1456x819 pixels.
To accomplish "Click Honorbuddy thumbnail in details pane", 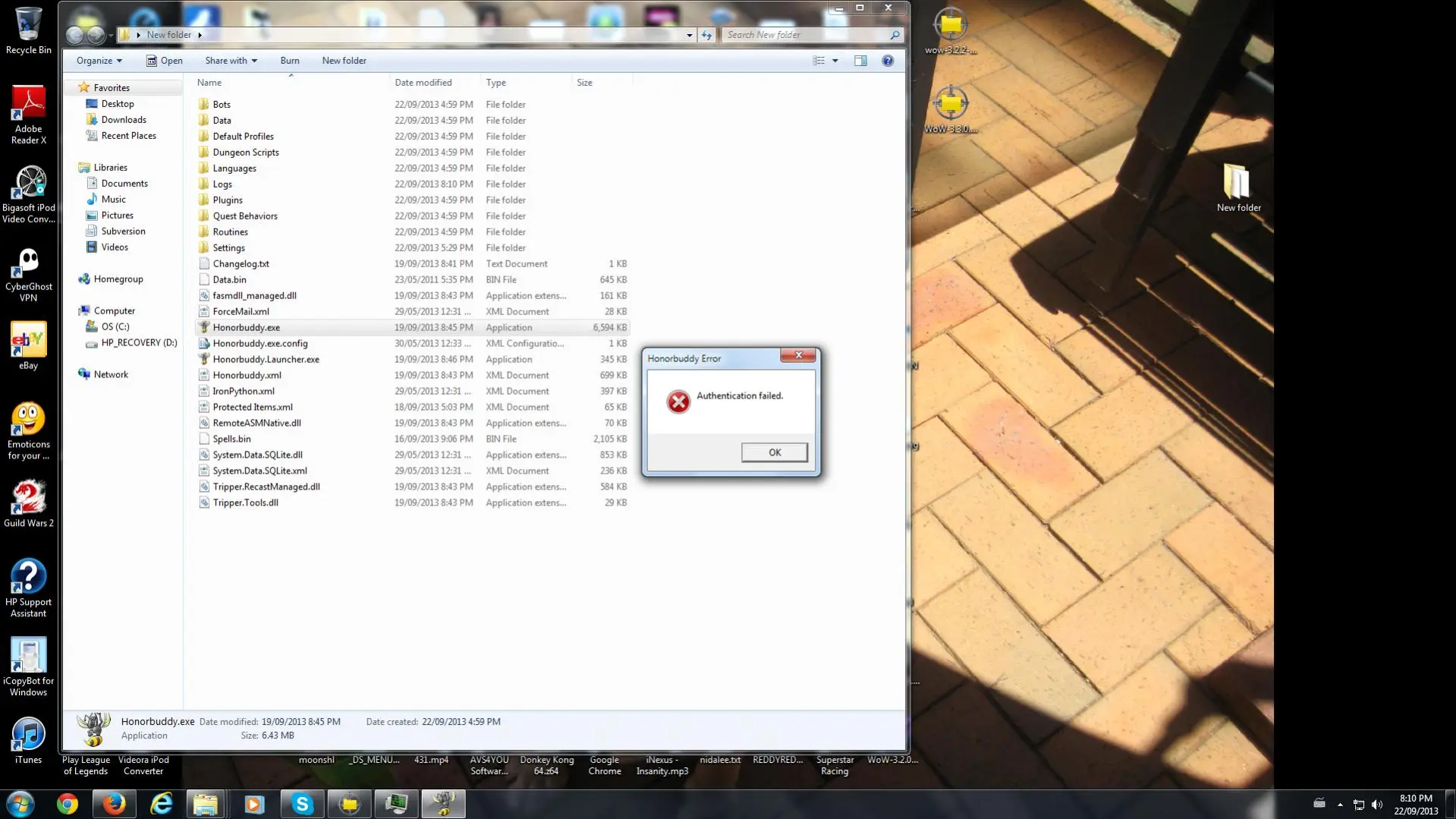I will (x=93, y=729).
